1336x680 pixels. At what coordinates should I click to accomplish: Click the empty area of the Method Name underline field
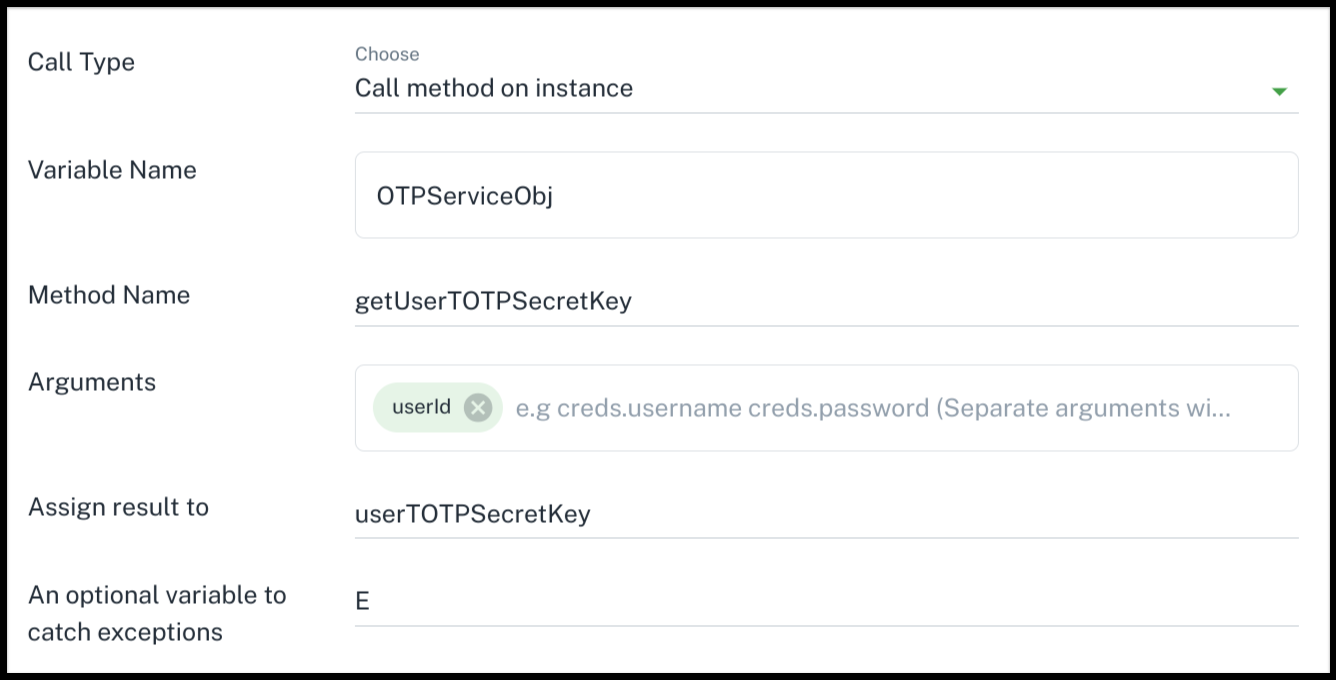click(x=965, y=301)
